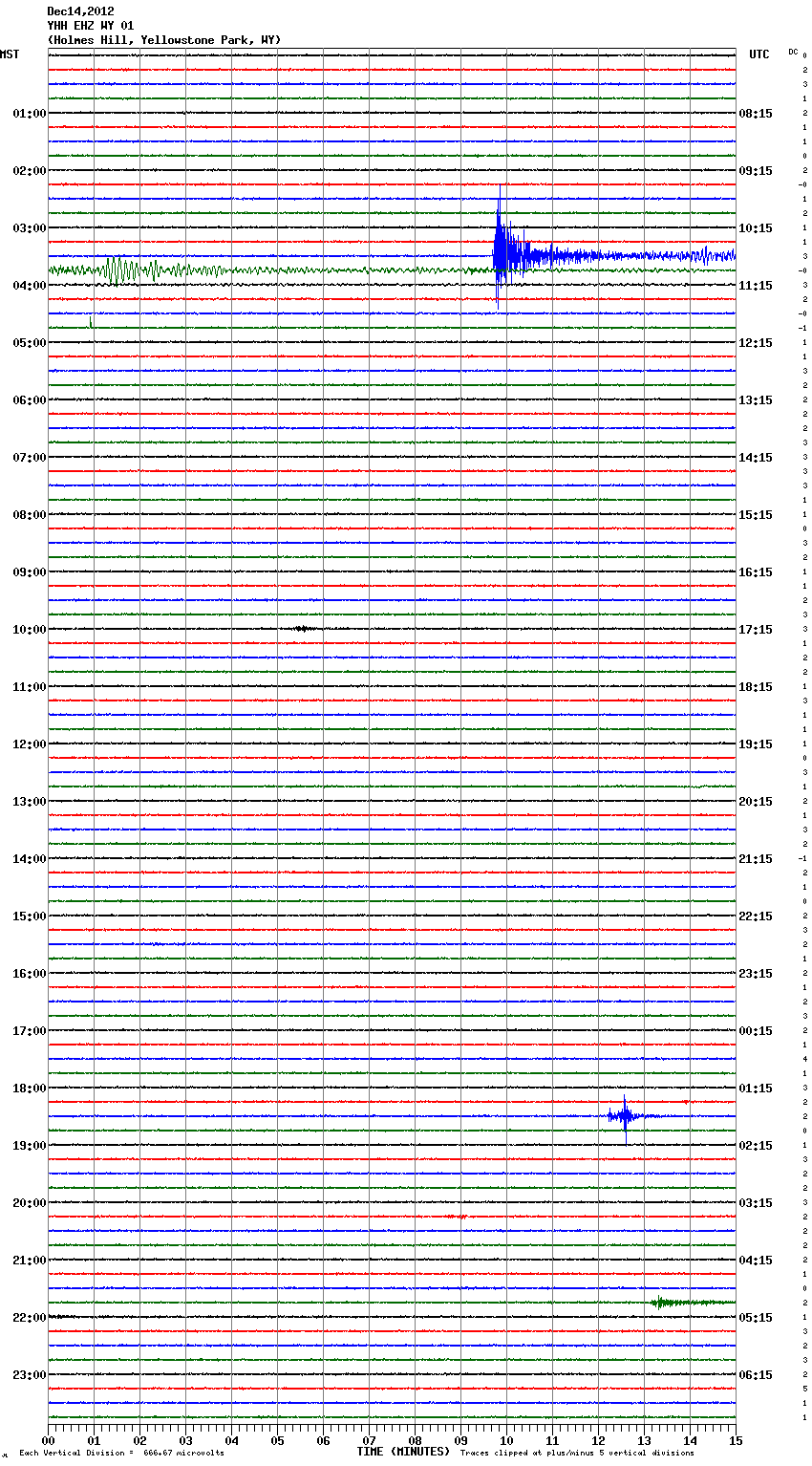Click minute 08 tick label on bottom axis
This screenshot has height=1466, width=812.
(x=415, y=1440)
